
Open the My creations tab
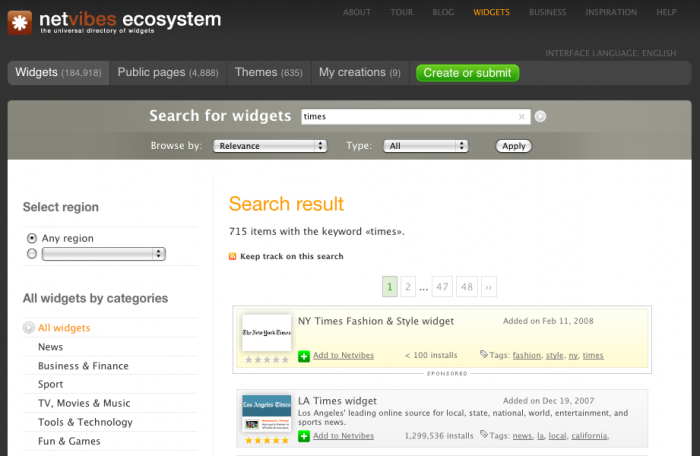click(360, 72)
